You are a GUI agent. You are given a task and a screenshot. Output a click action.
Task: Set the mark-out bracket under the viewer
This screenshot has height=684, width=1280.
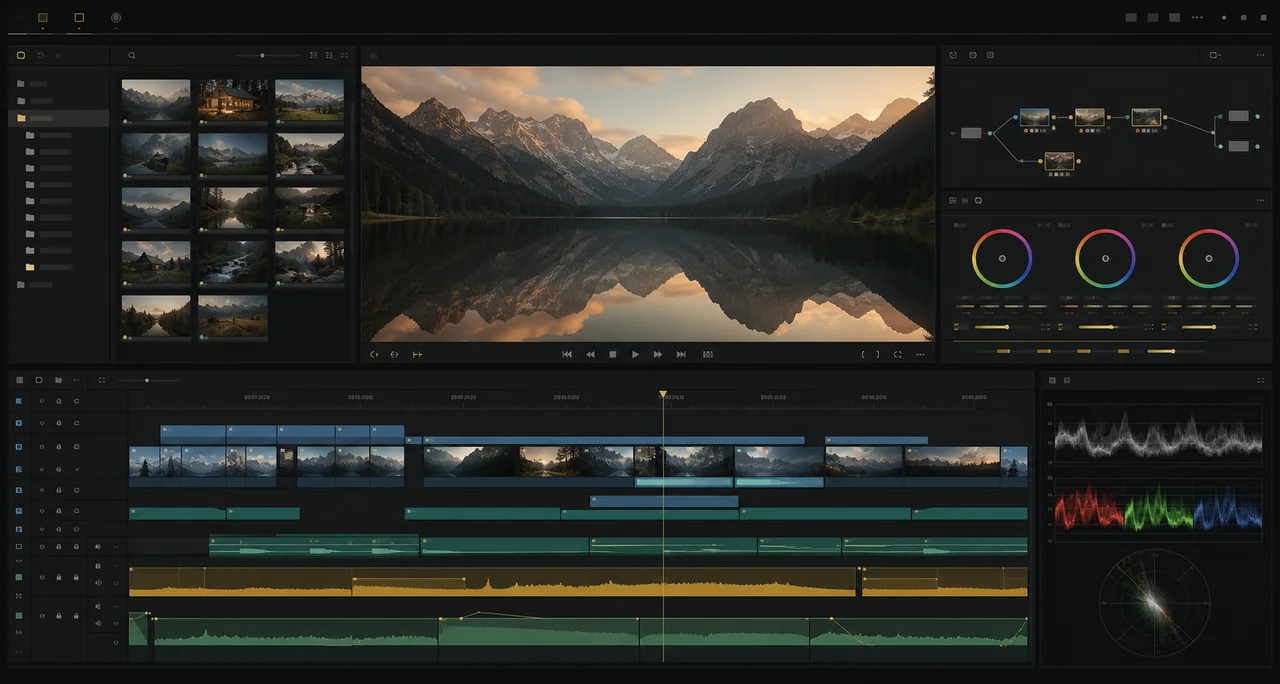878,354
